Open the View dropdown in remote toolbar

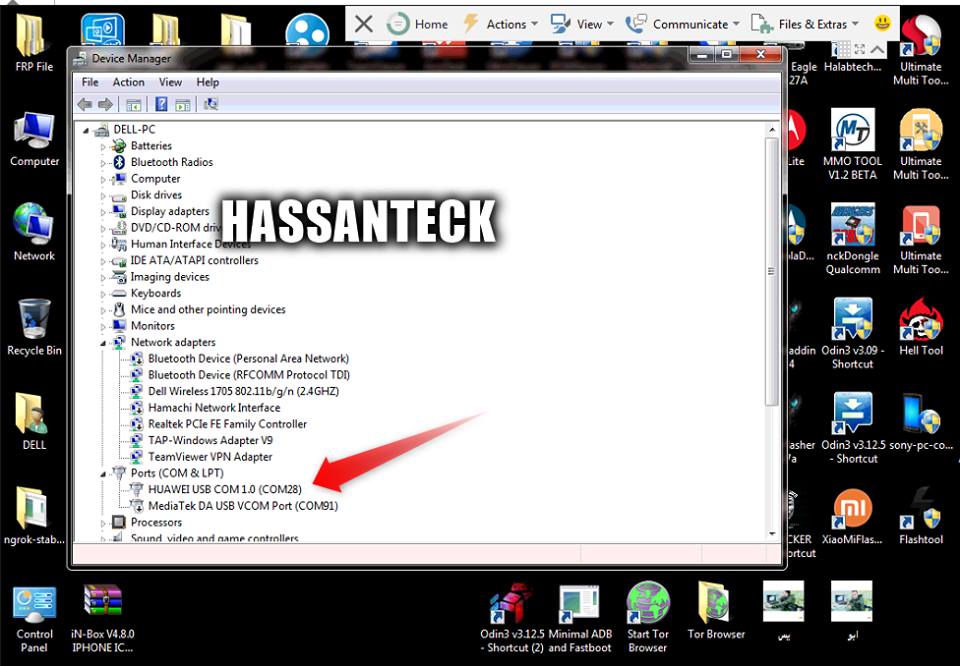coord(582,24)
